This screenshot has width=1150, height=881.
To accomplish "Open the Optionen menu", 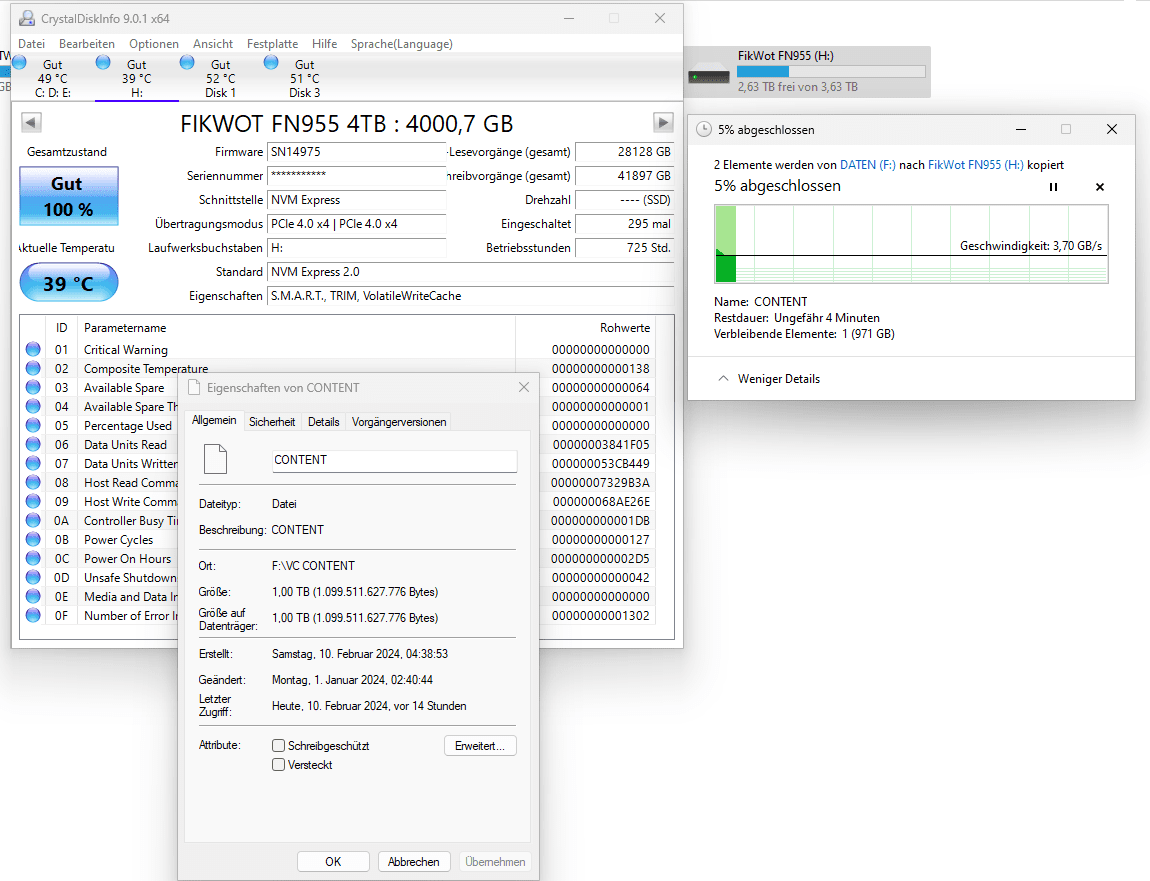I will (154, 44).
